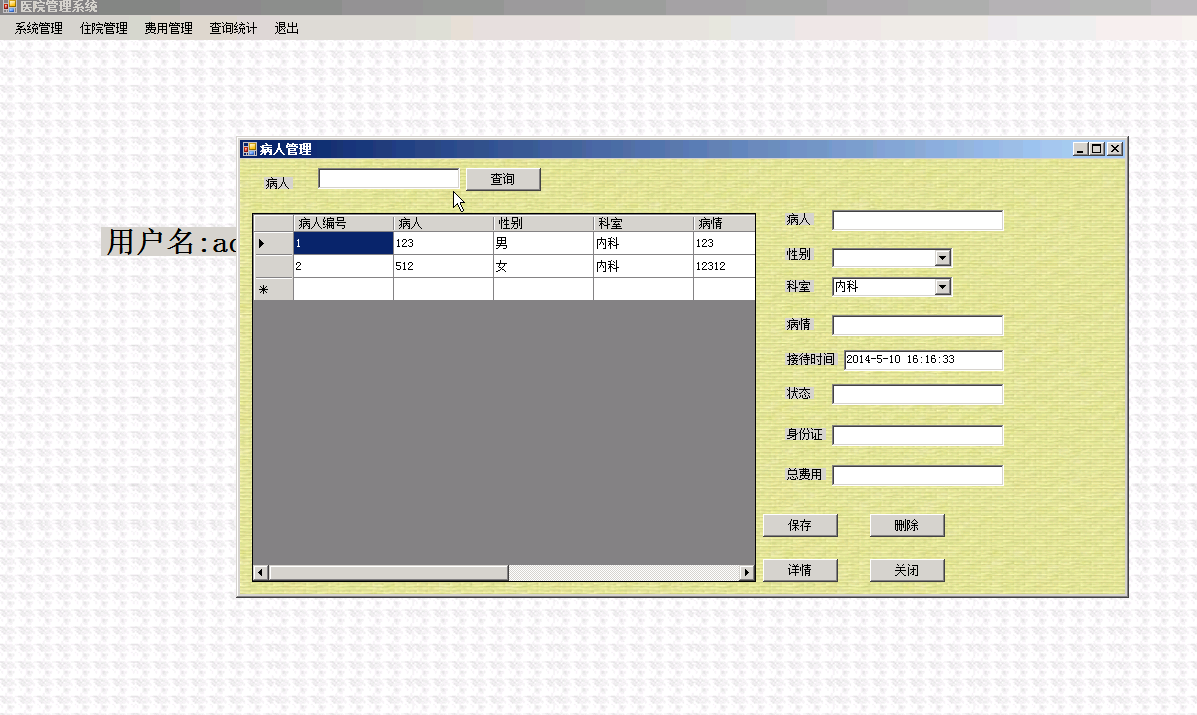1197x715 pixels.
Task: Open the 系统管理 menu
Action: tap(38, 28)
